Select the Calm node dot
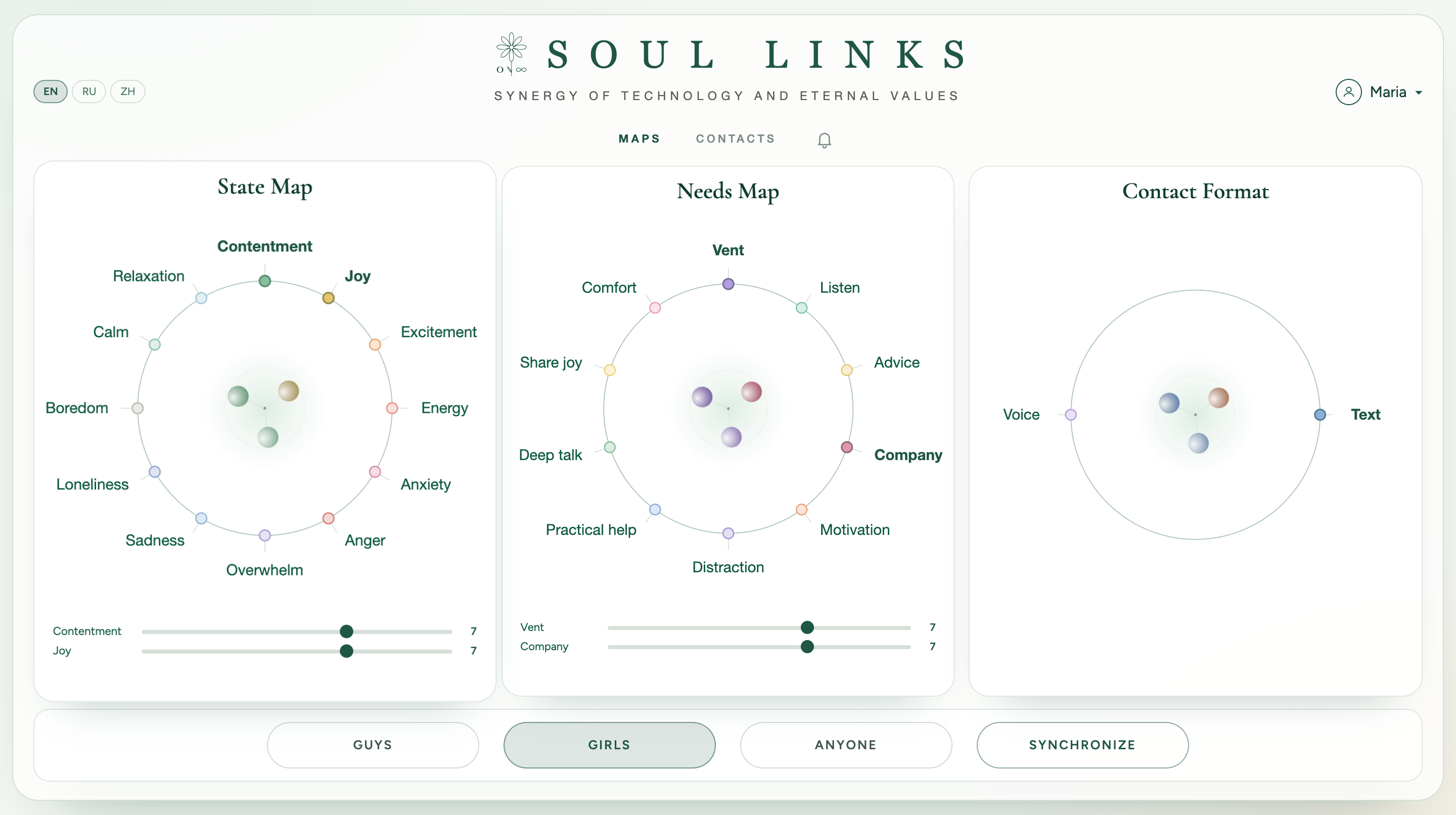 [154, 344]
